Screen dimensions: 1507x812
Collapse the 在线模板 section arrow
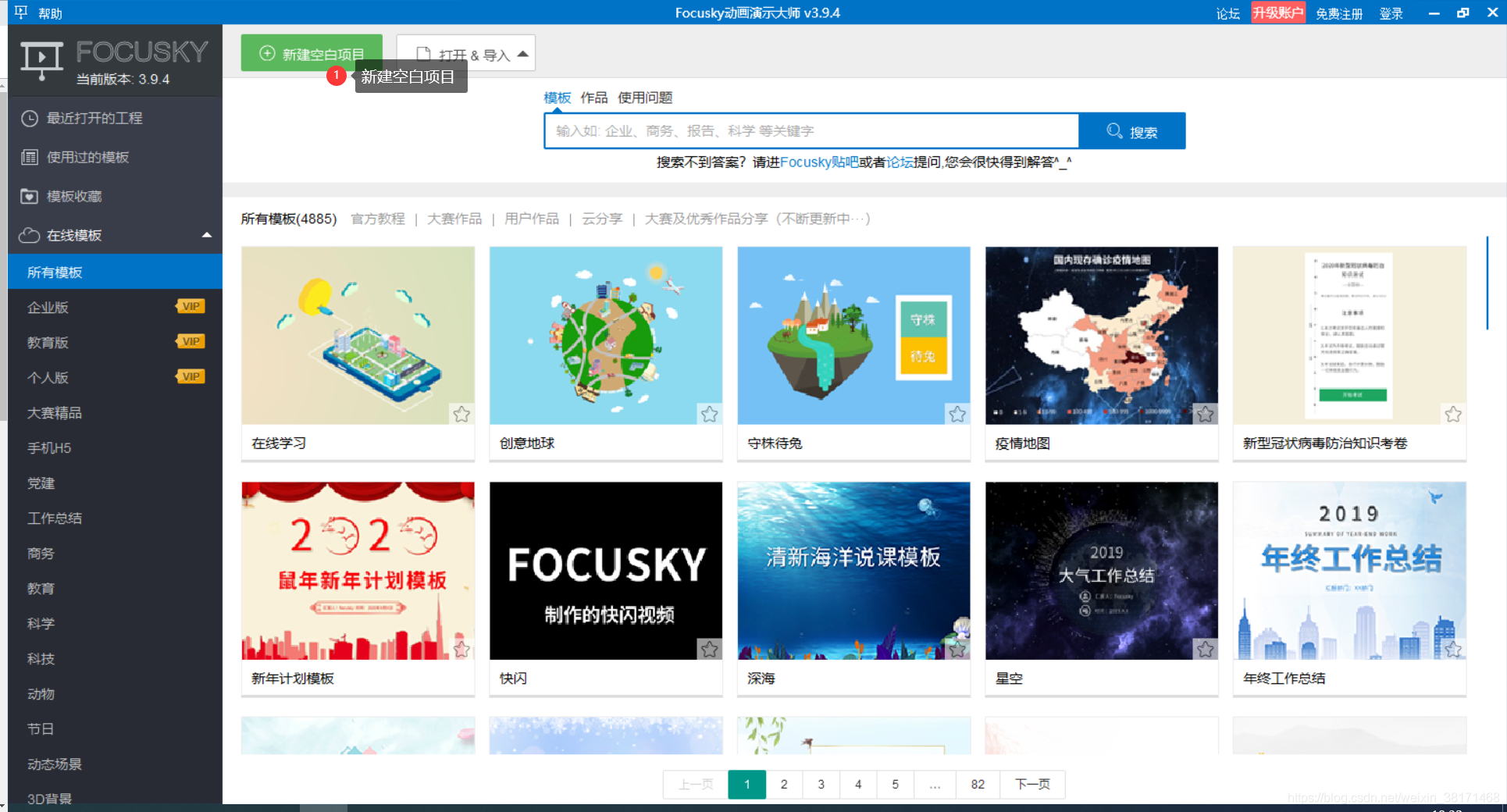point(207,235)
